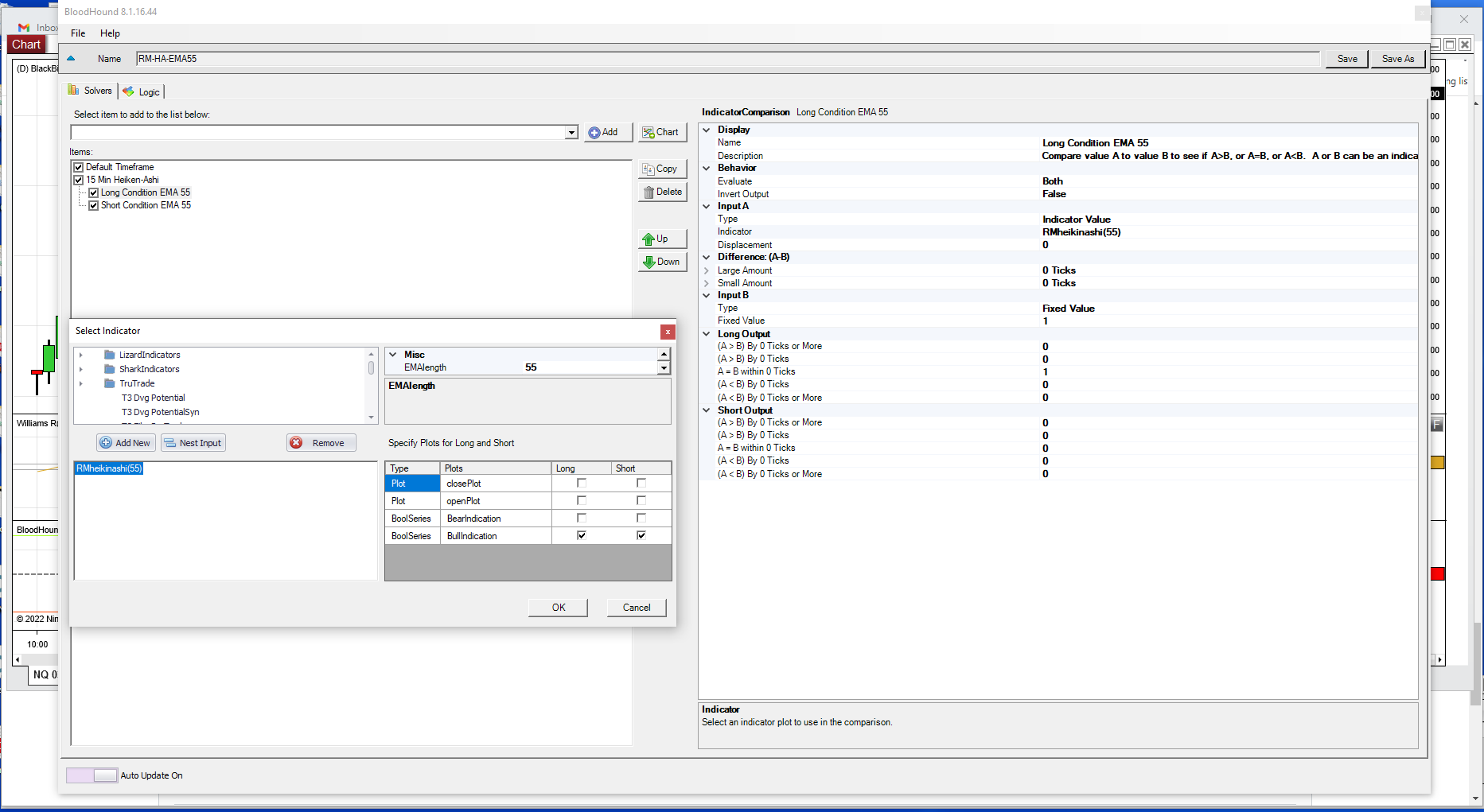This screenshot has width=1484, height=812.
Task: Collapse the Short Output section
Action: [707, 410]
